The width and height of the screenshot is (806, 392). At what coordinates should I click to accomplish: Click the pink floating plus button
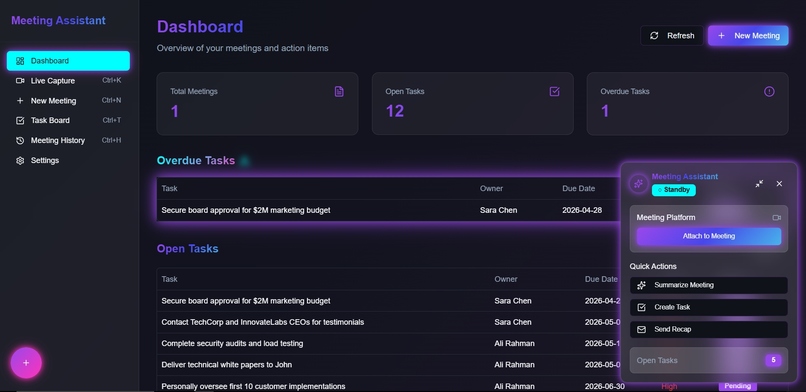26,363
